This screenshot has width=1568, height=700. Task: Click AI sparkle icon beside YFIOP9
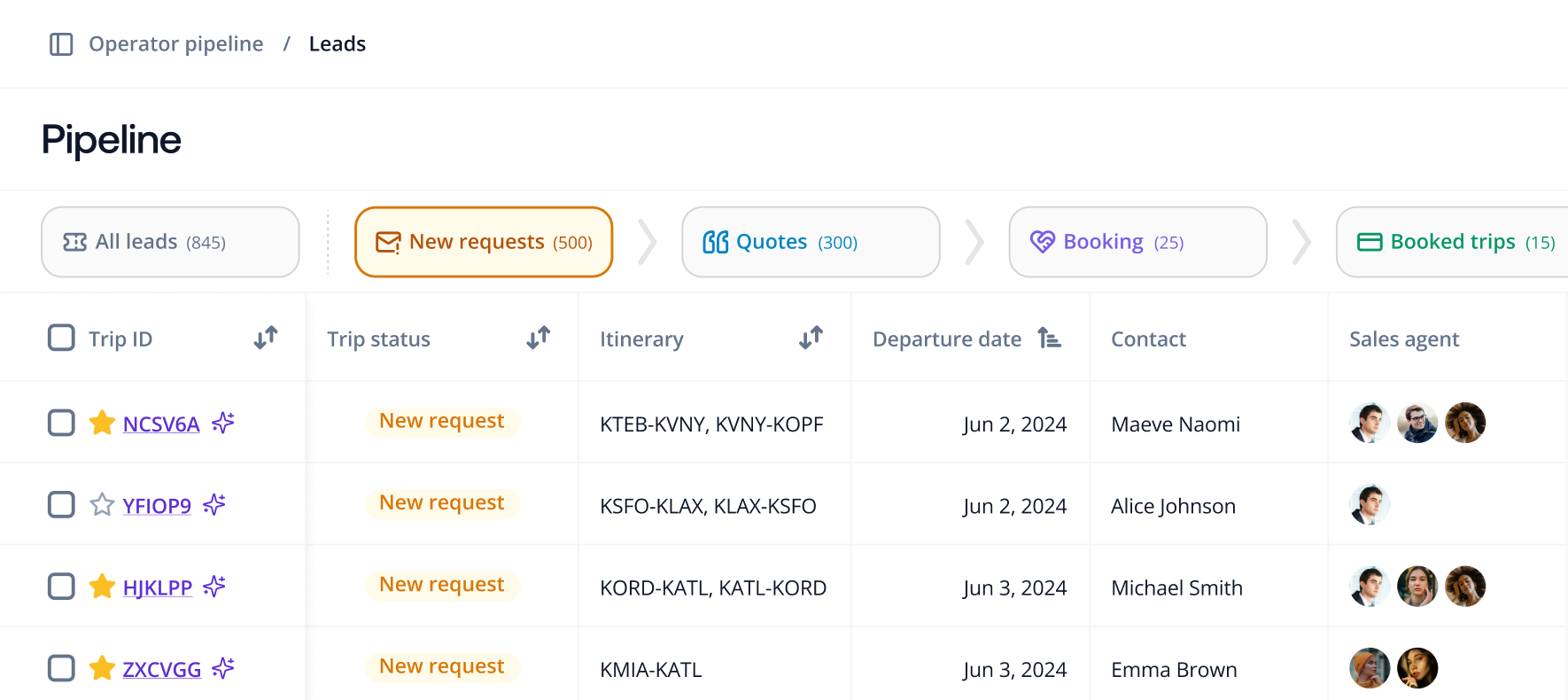(214, 504)
